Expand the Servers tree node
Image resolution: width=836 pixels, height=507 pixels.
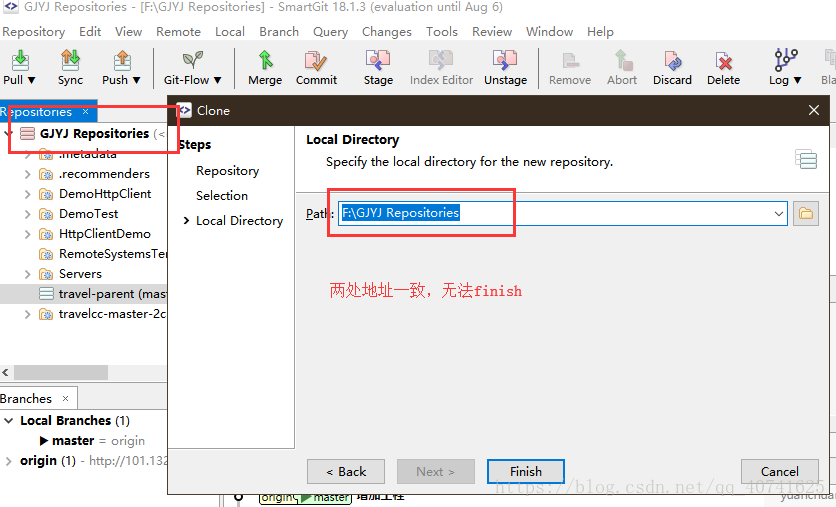point(28,274)
